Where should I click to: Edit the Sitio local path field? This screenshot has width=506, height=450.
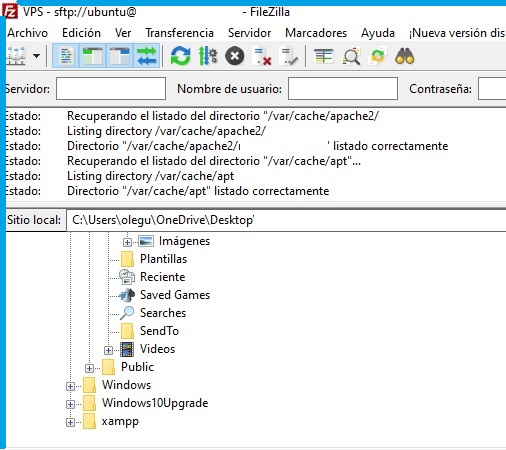(x=286, y=220)
